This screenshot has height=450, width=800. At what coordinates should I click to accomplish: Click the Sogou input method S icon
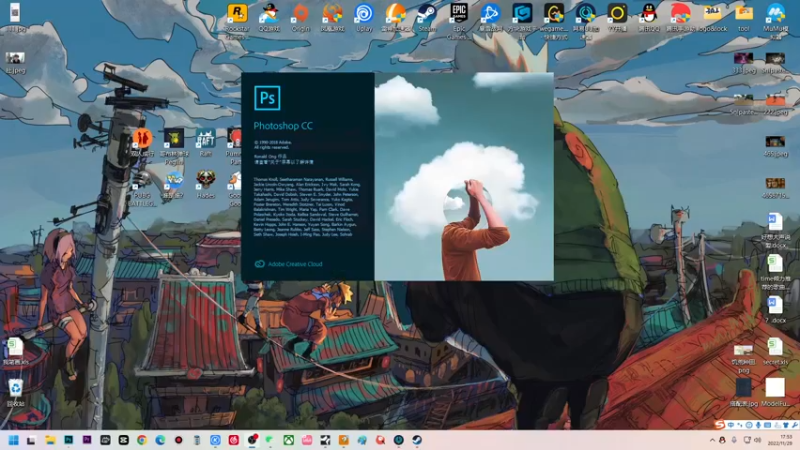pyautogui.click(x=720, y=424)
